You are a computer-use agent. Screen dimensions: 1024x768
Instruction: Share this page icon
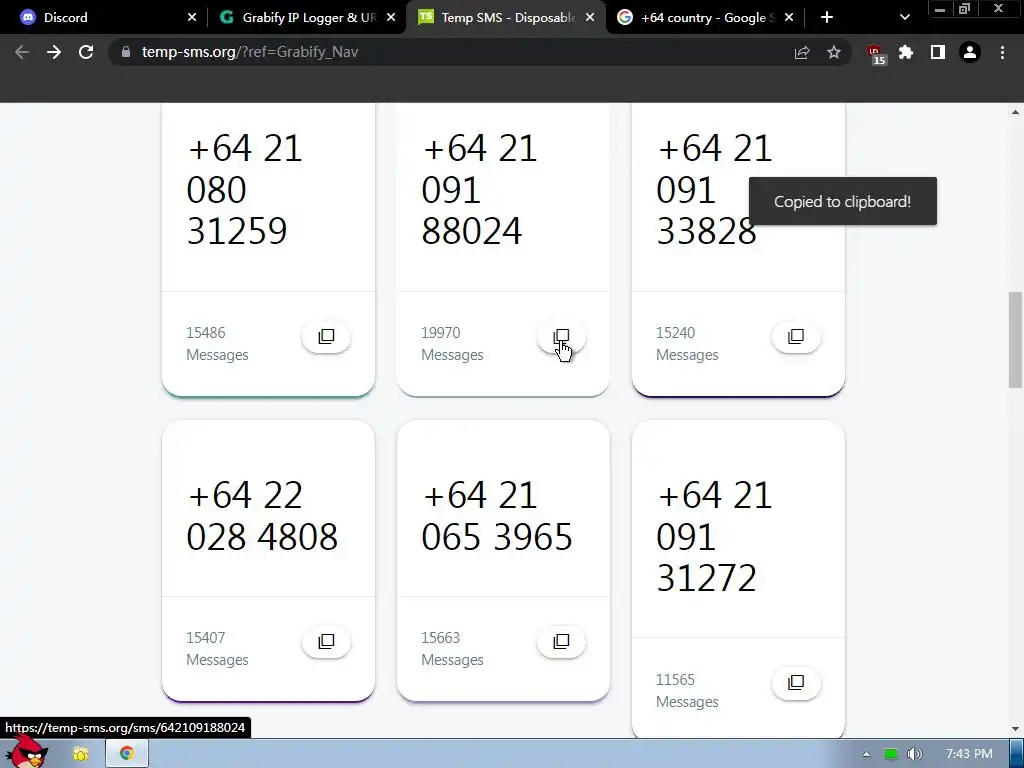802,52
